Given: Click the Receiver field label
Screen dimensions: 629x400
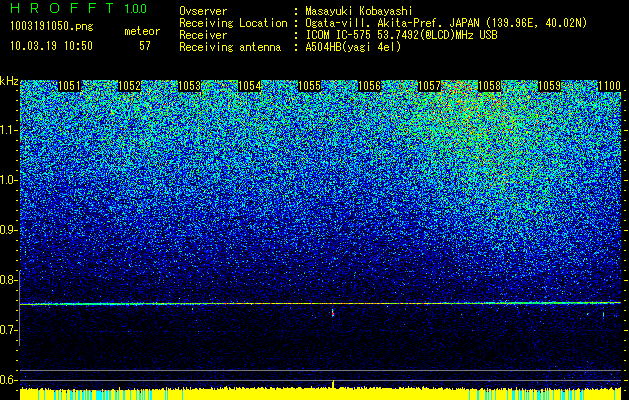Looking at the screenshot, I should (x=203, y=35).
